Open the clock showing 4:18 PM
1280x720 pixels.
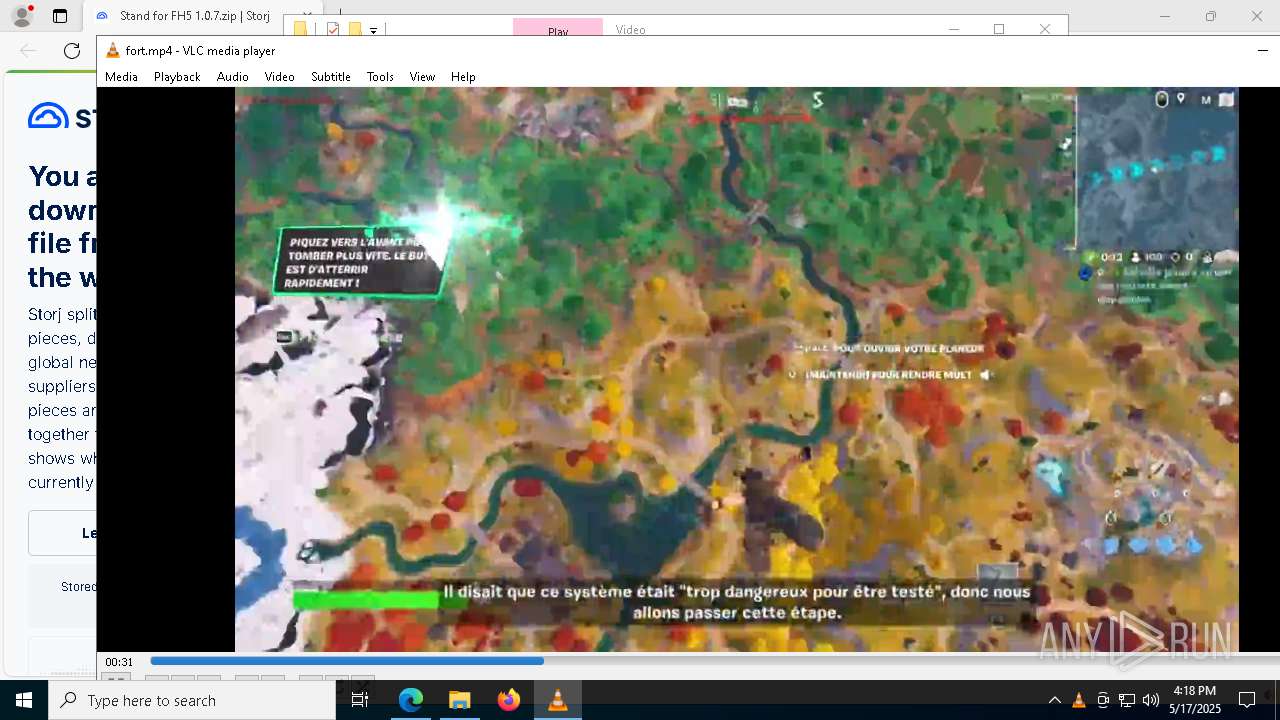1195,700
